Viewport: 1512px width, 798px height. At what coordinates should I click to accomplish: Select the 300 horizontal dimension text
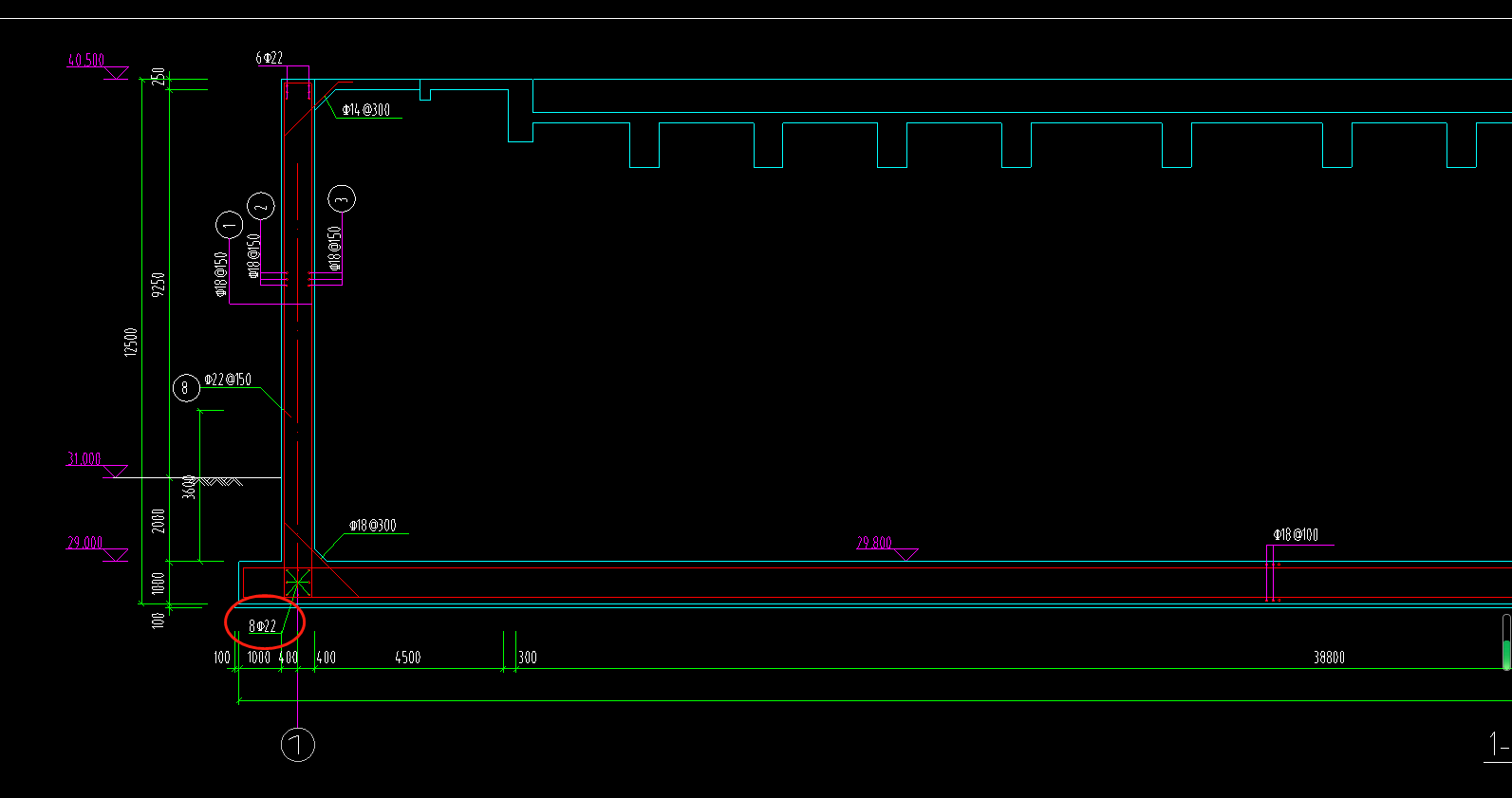(x=528, y=658)
